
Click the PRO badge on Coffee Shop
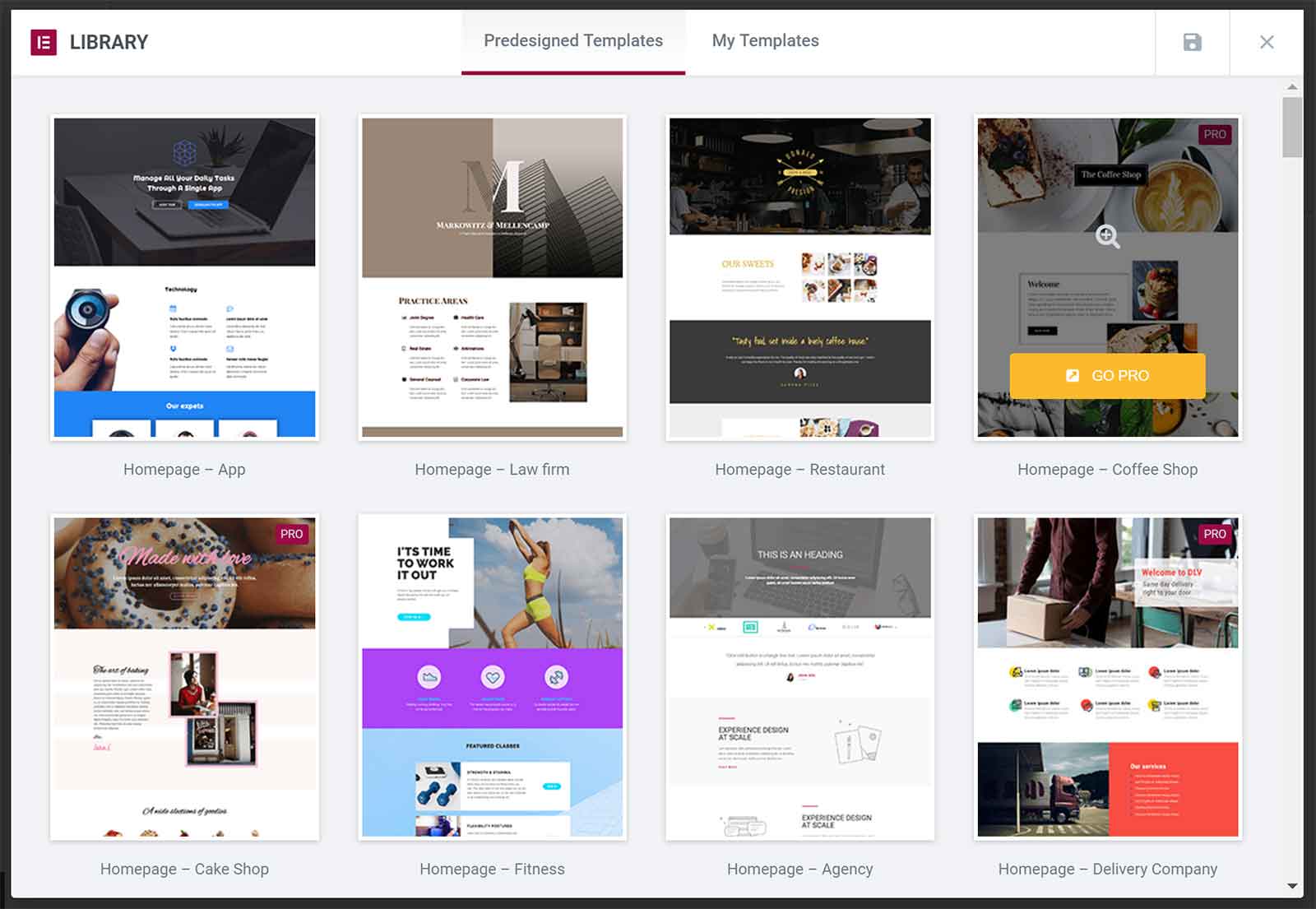click(1215, 134)
